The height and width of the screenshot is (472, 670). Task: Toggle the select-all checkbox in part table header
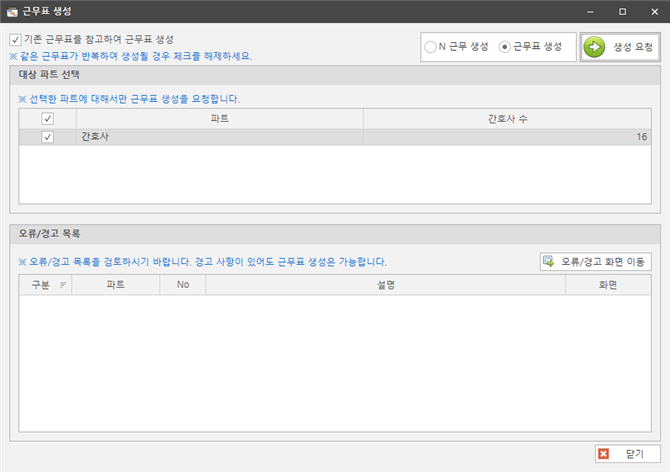[47, 119]
